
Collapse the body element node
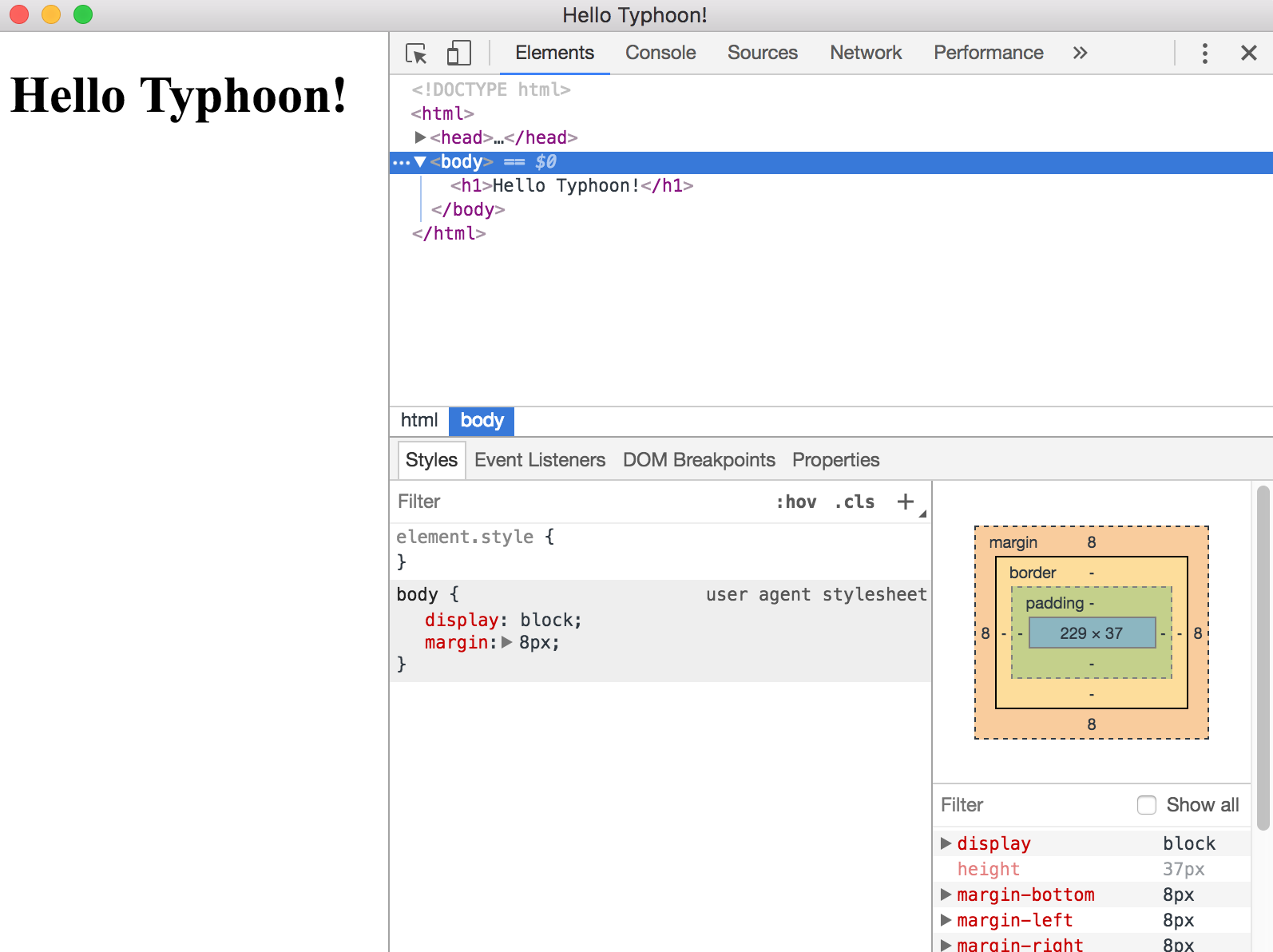tap(420, 162)
